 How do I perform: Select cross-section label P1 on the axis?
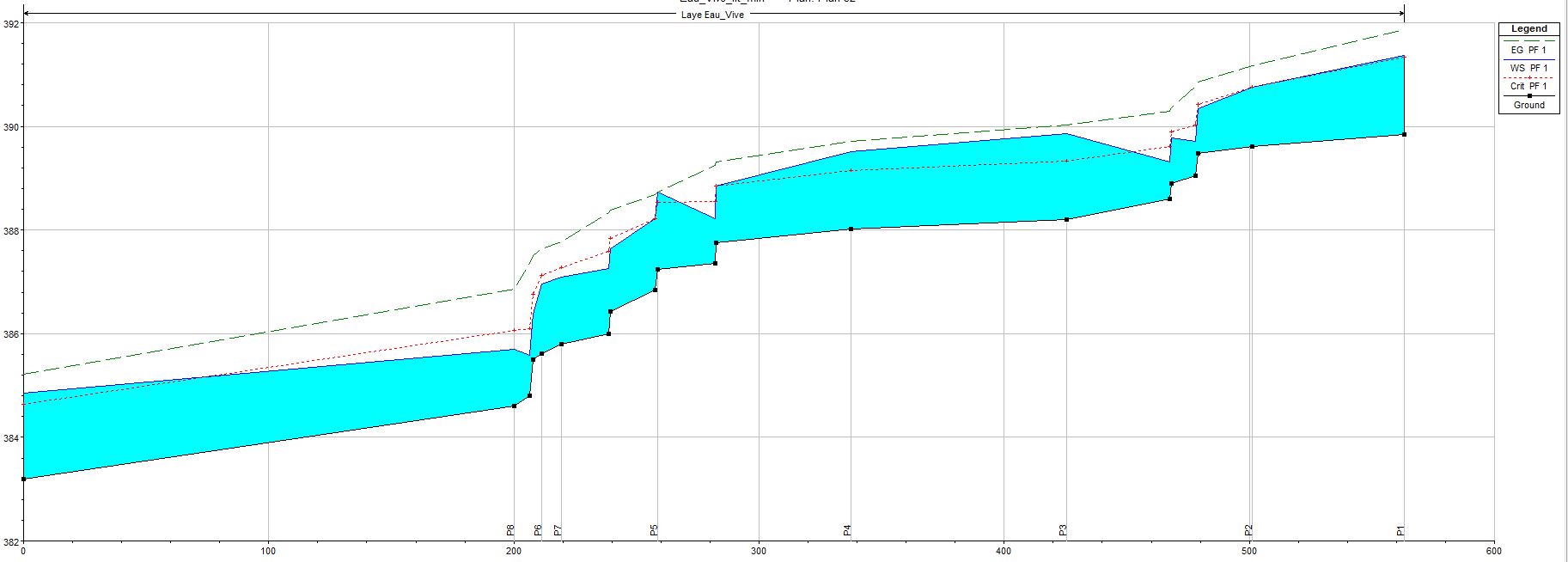pyautogui.click(x=1400, y=530)
